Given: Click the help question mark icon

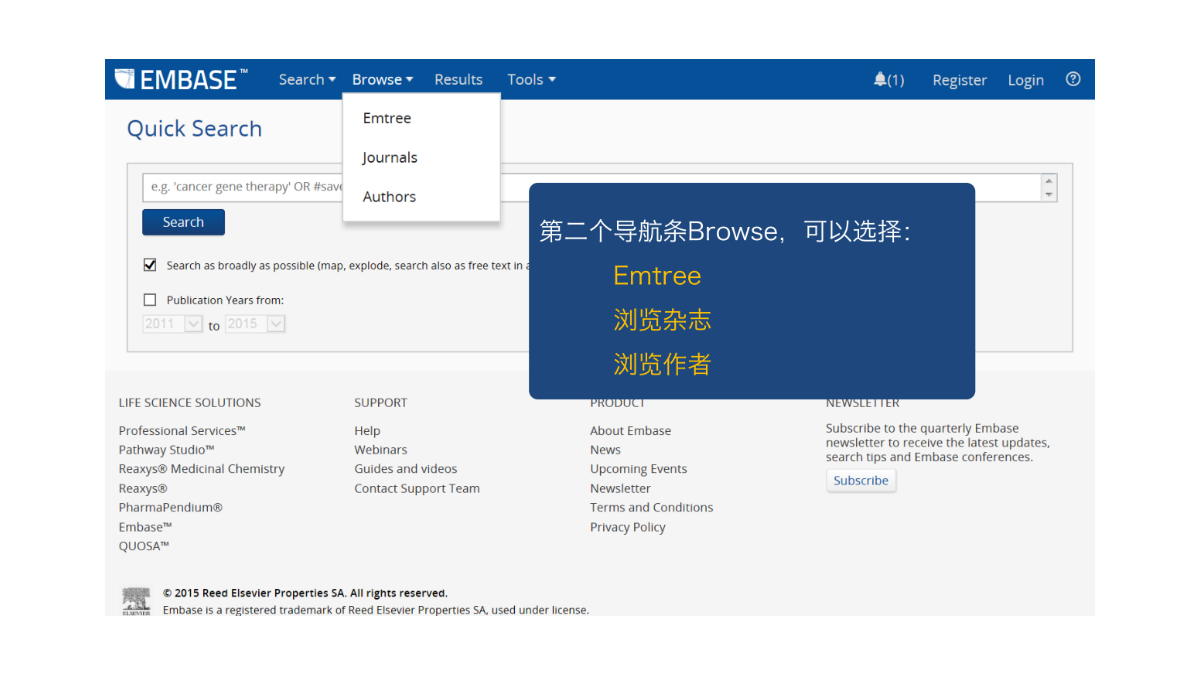Looking at the screenshot, I should [x=1073, y=79].
